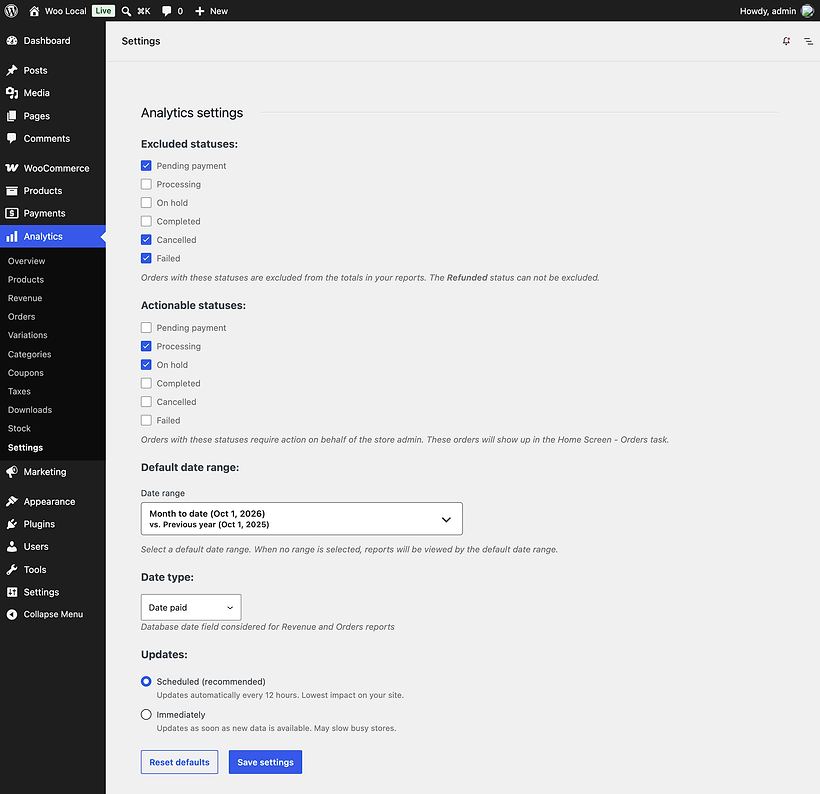Open Coupons analytics report
The height and width of the screenshot is (794, 820).
[x=26, y=373]
